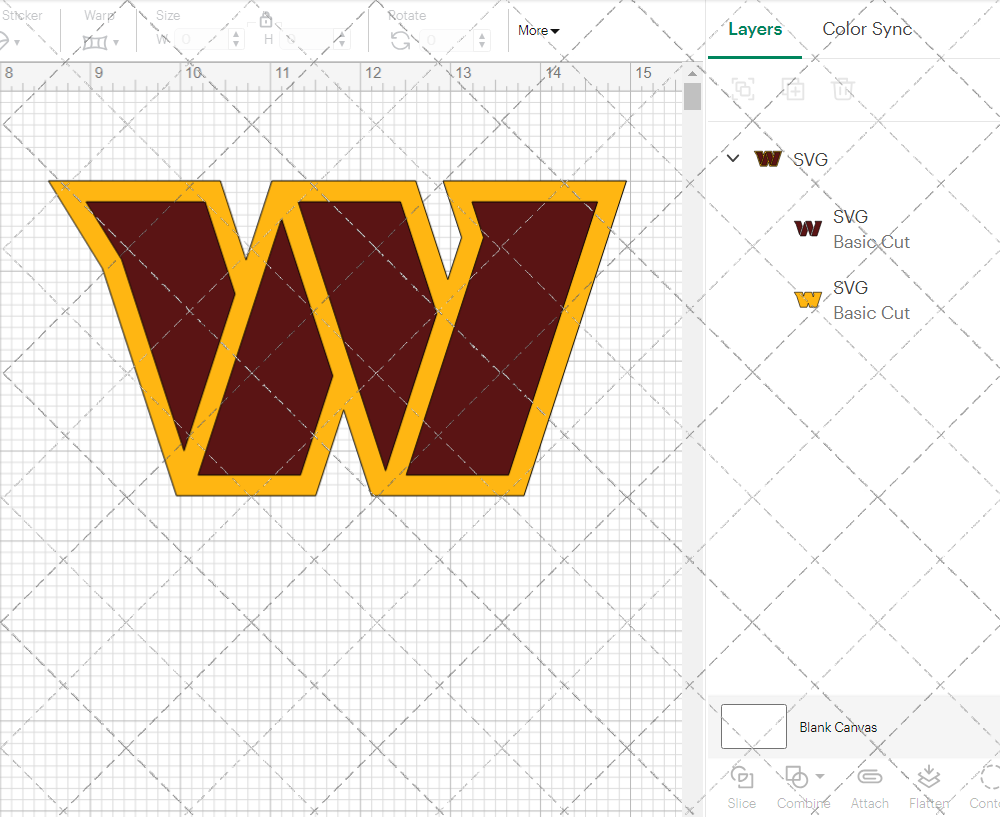Select the yellow SVG Basic Cut layer
This screenshot has width=1000, height=817.
[x=850, y=300]
